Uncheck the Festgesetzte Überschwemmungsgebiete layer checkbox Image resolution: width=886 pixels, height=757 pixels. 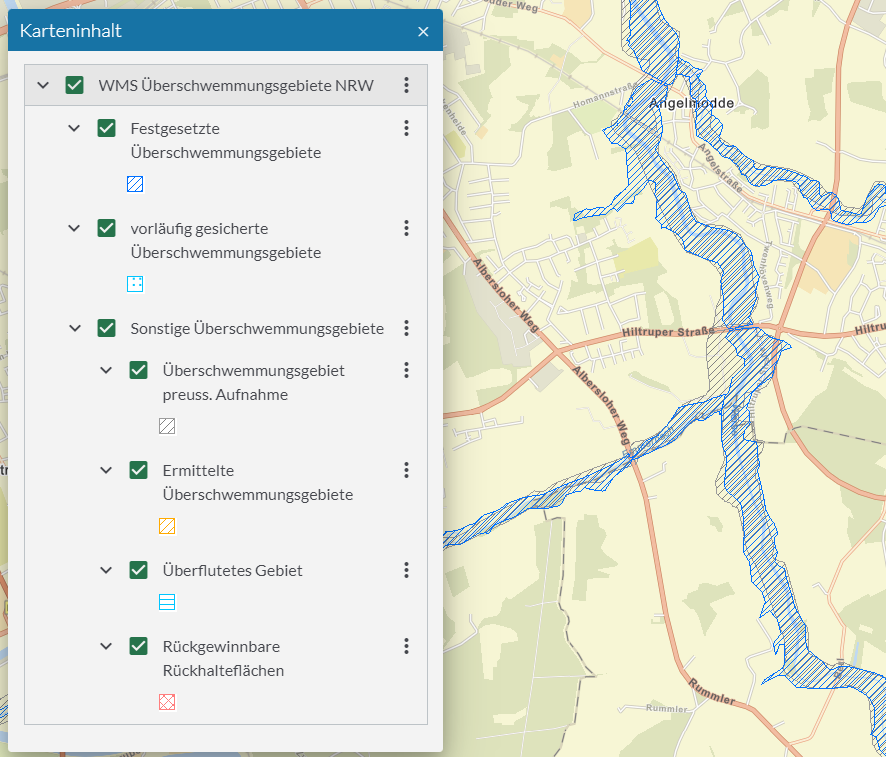(x=106, y=128)
